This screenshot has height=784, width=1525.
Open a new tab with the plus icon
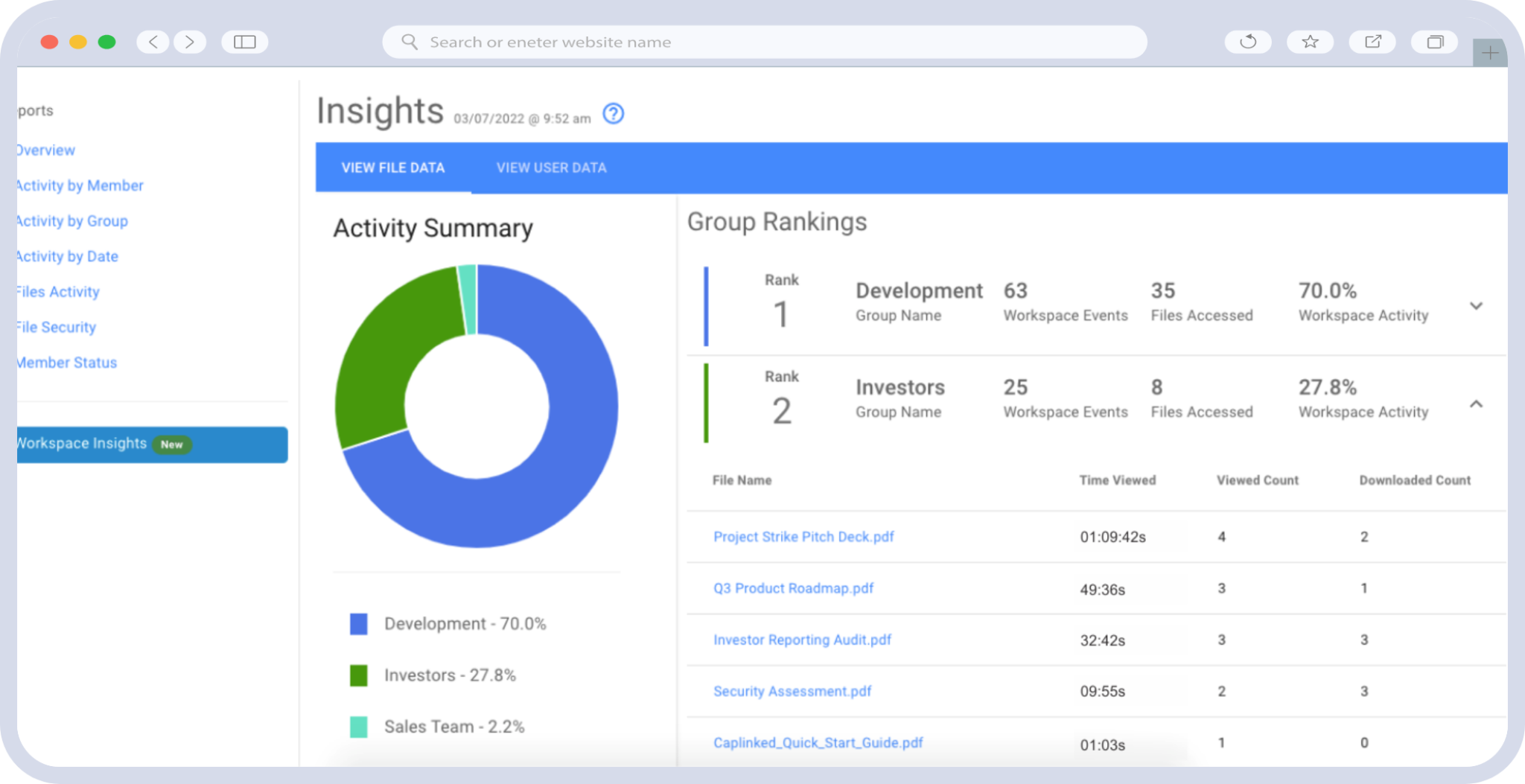click(1489, 52)
